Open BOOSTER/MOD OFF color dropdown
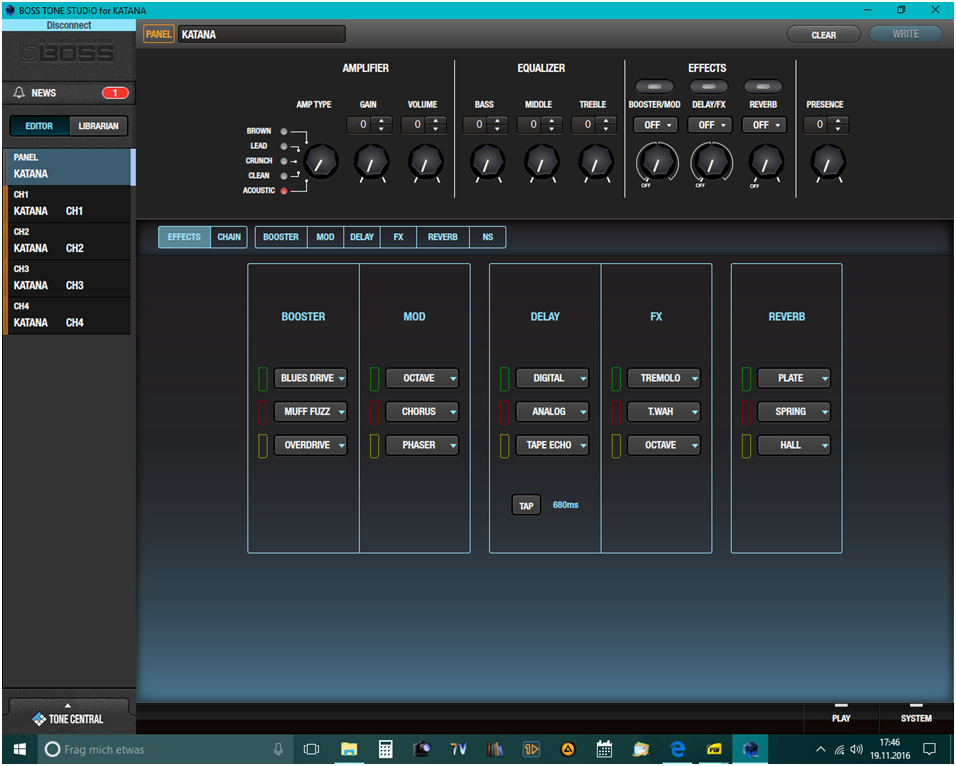956x766 pixels. [655, 125]
